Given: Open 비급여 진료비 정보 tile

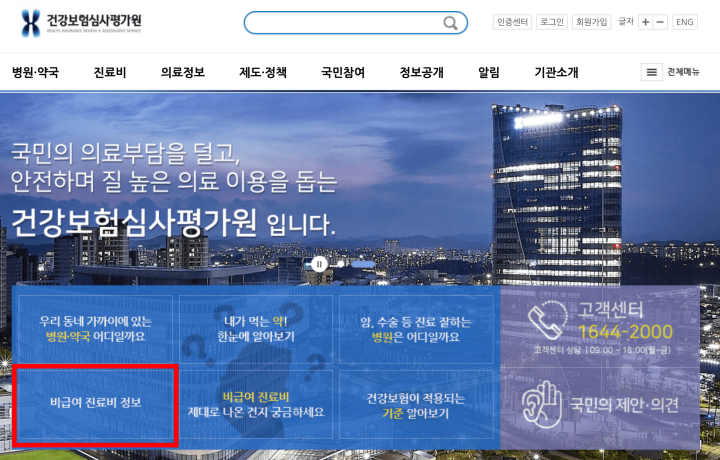Looking at the screenshot, I should (96, 404).
